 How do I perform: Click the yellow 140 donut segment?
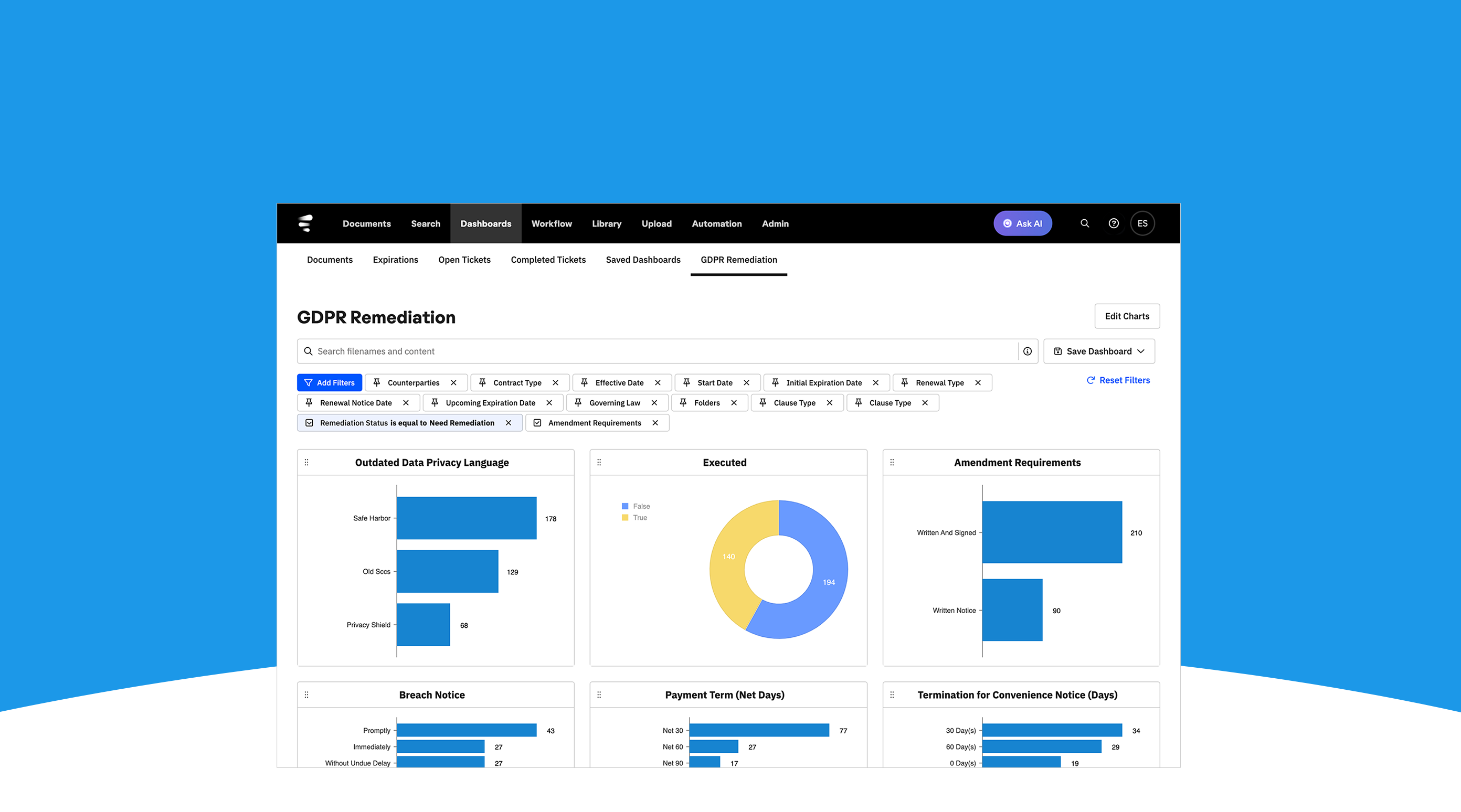(x=729, y=556)
